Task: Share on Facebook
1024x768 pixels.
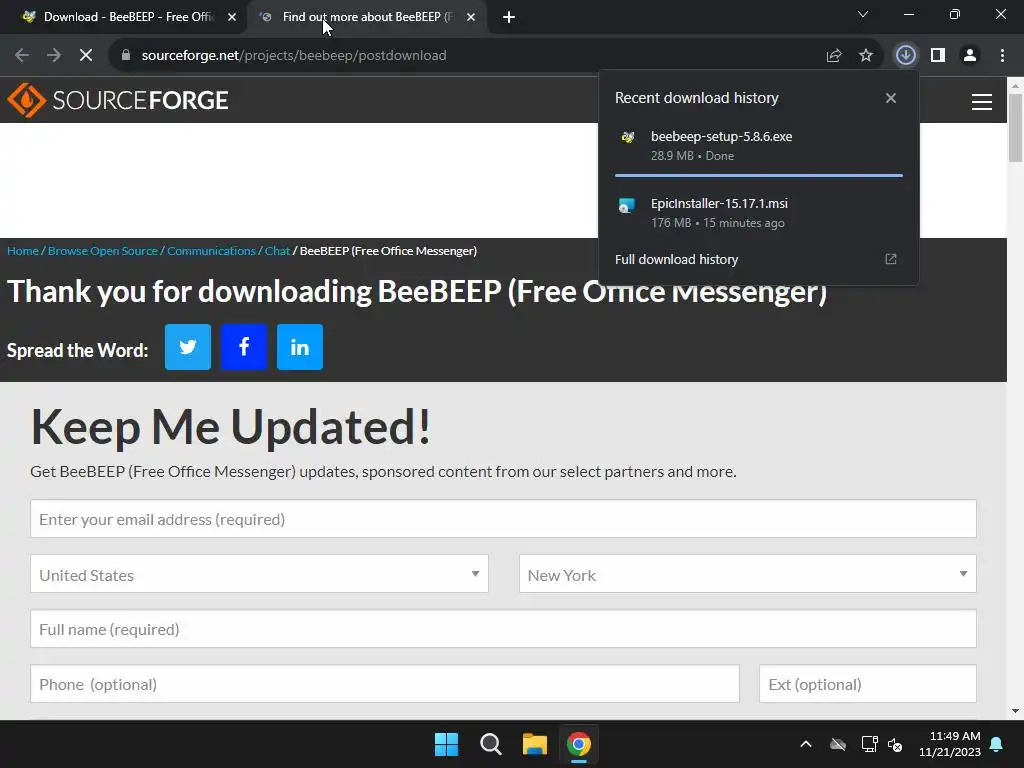Action: click(x=244, y=347)
